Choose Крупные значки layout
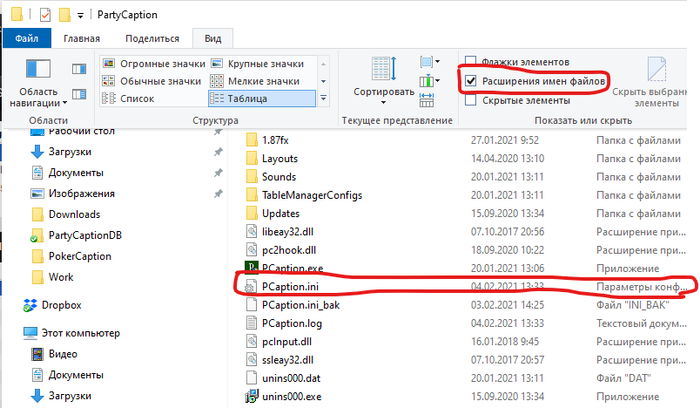 click(x=258, y=64)
